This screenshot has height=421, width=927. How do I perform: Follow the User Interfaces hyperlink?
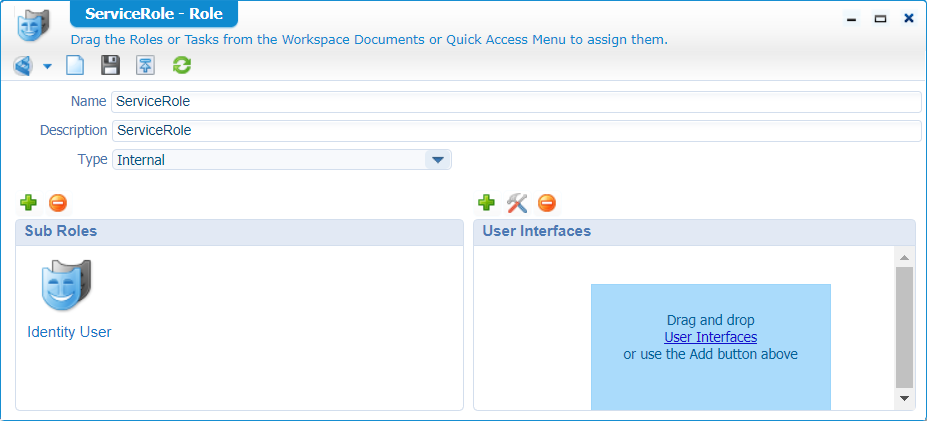click(x=710, y=338)
